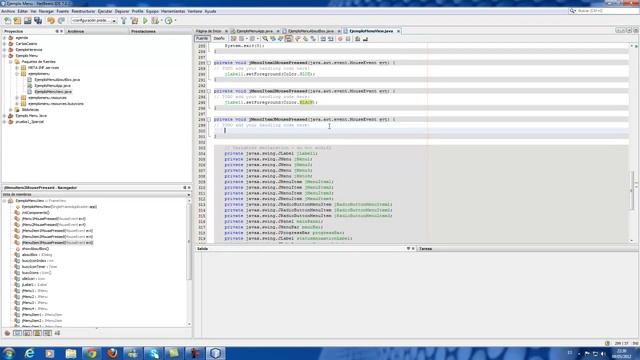The image size is (640, 360).
Task: Open the Herramientas menu
Action: click(173, 11)
